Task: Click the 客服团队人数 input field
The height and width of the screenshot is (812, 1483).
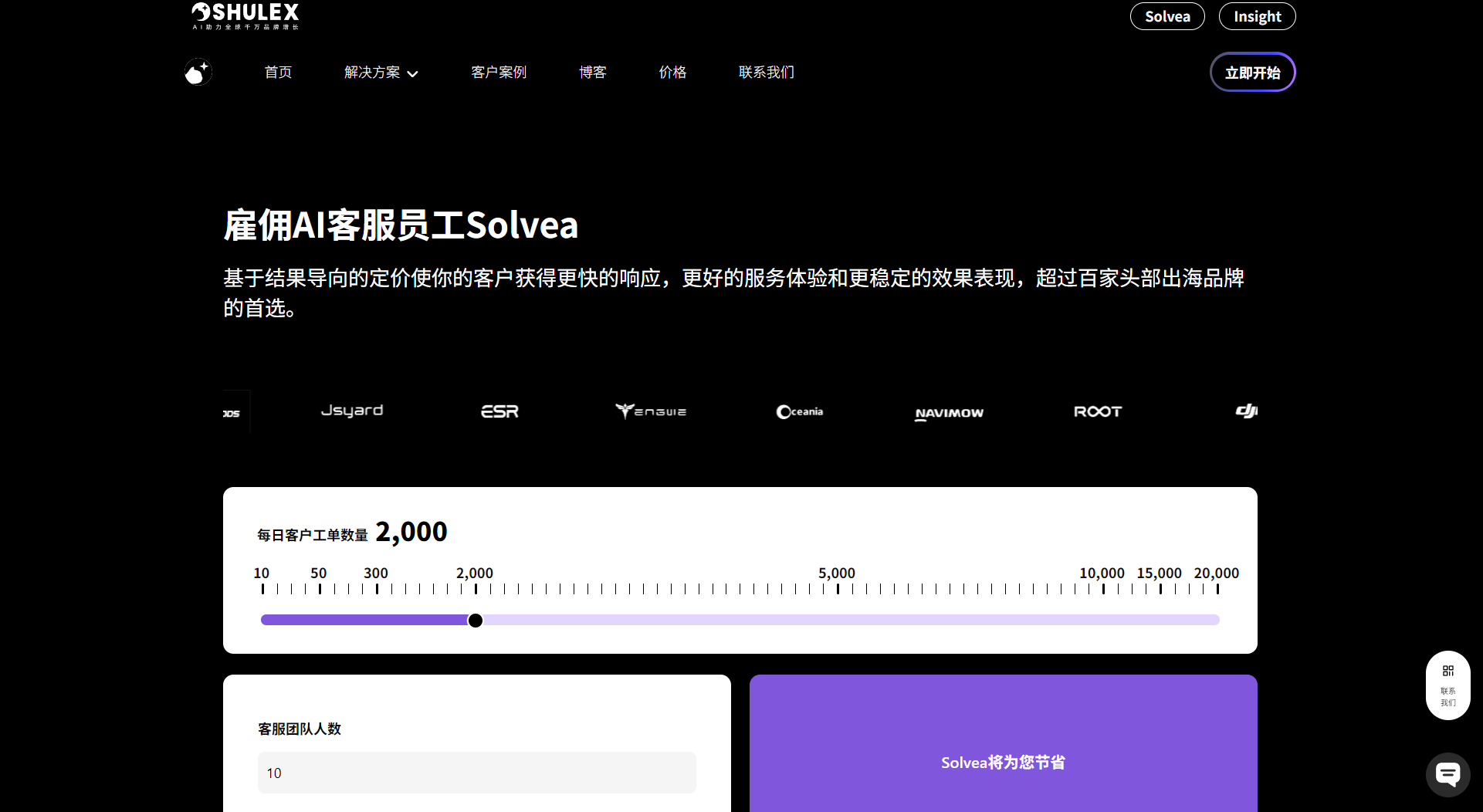Action: click(476, 773)
